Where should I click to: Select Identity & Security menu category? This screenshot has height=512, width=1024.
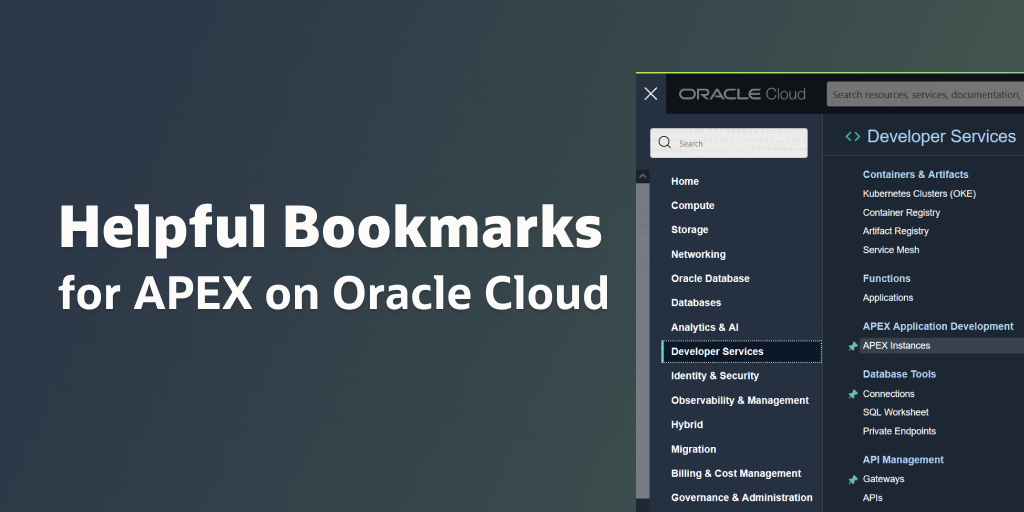click(x=714, y=376)
